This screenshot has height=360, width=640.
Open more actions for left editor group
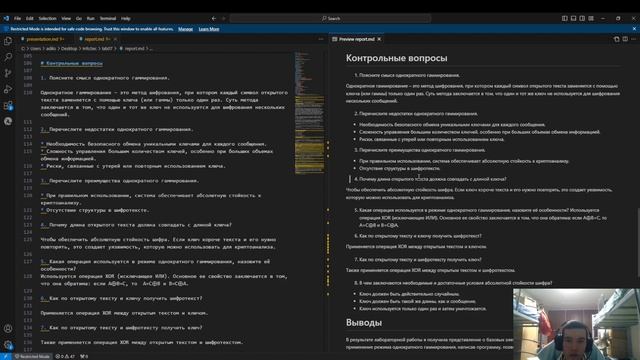point(321,39)
